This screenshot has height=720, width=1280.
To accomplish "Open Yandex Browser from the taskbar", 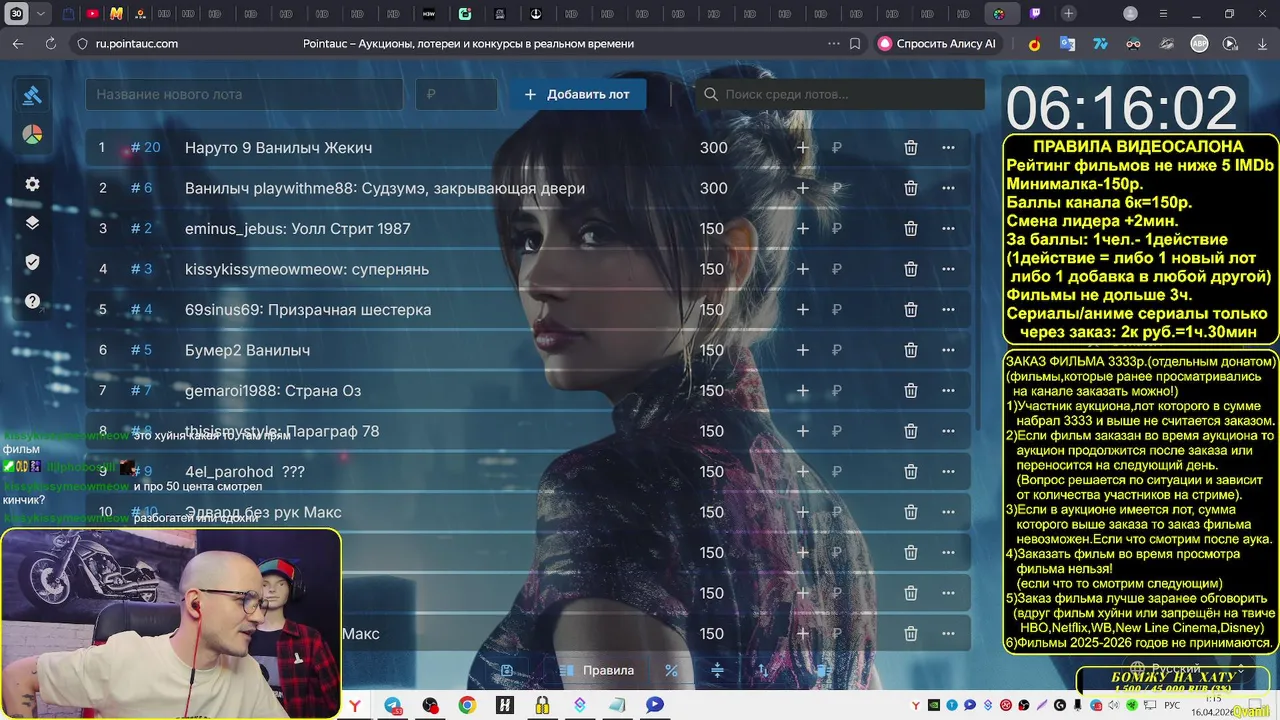I will point(355,705).
